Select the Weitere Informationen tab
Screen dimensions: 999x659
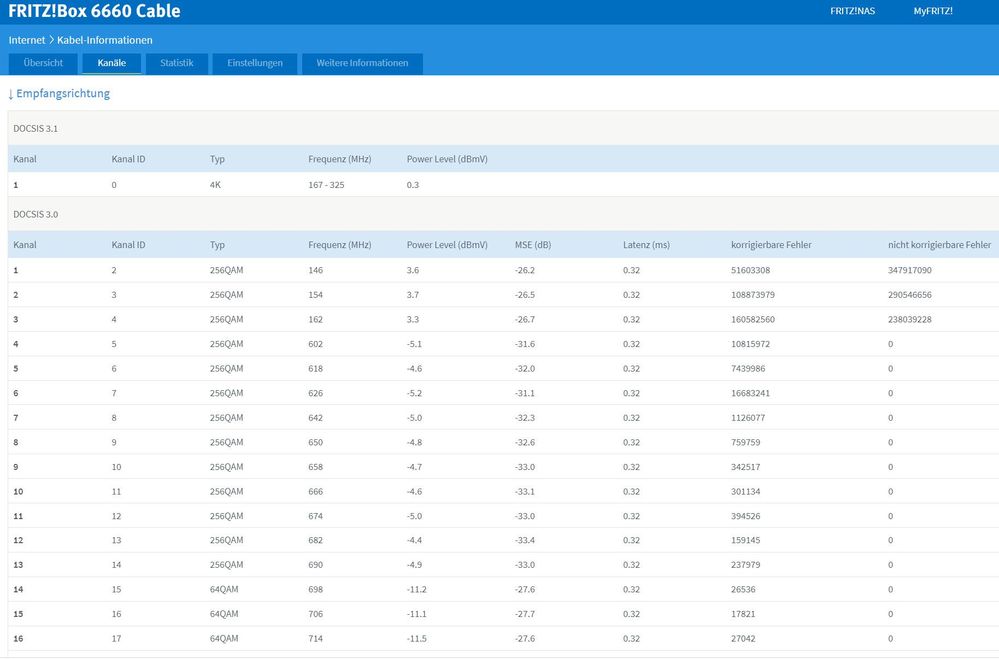coord(362,63)
